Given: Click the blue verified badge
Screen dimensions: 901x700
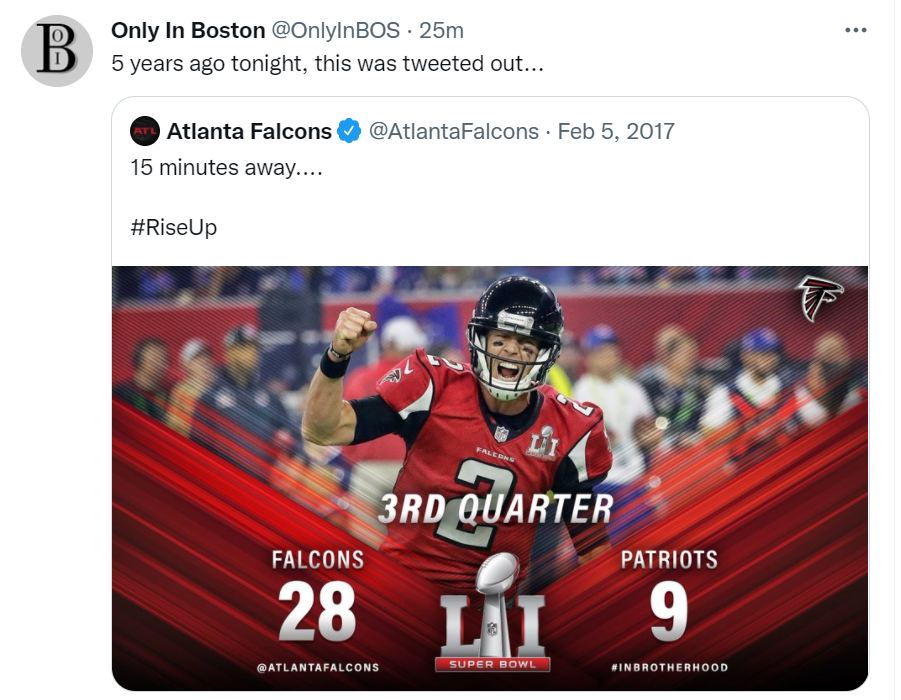Looking at the screenshot, I should 349,131.
